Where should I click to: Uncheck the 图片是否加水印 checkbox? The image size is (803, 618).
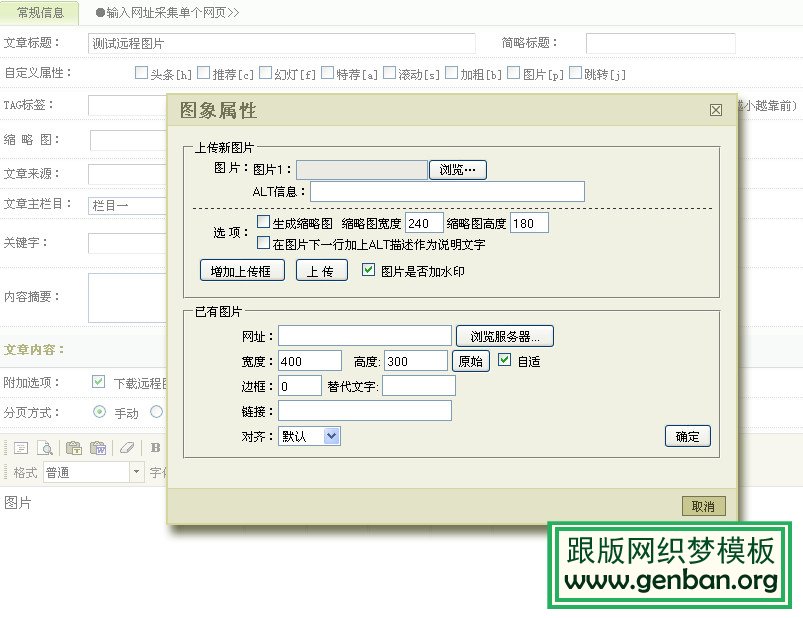click(368, 270)
